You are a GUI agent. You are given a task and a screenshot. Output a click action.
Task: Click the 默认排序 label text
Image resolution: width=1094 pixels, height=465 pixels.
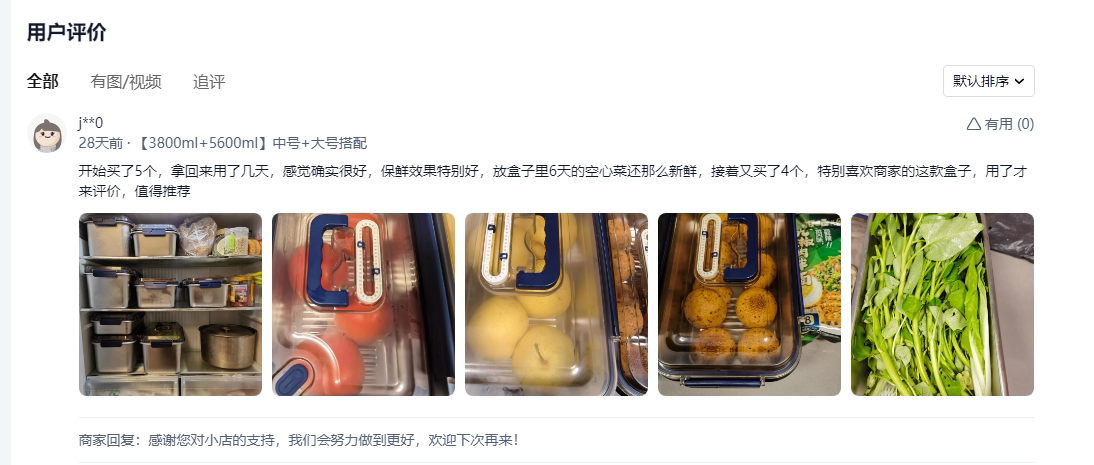point(981,81)
